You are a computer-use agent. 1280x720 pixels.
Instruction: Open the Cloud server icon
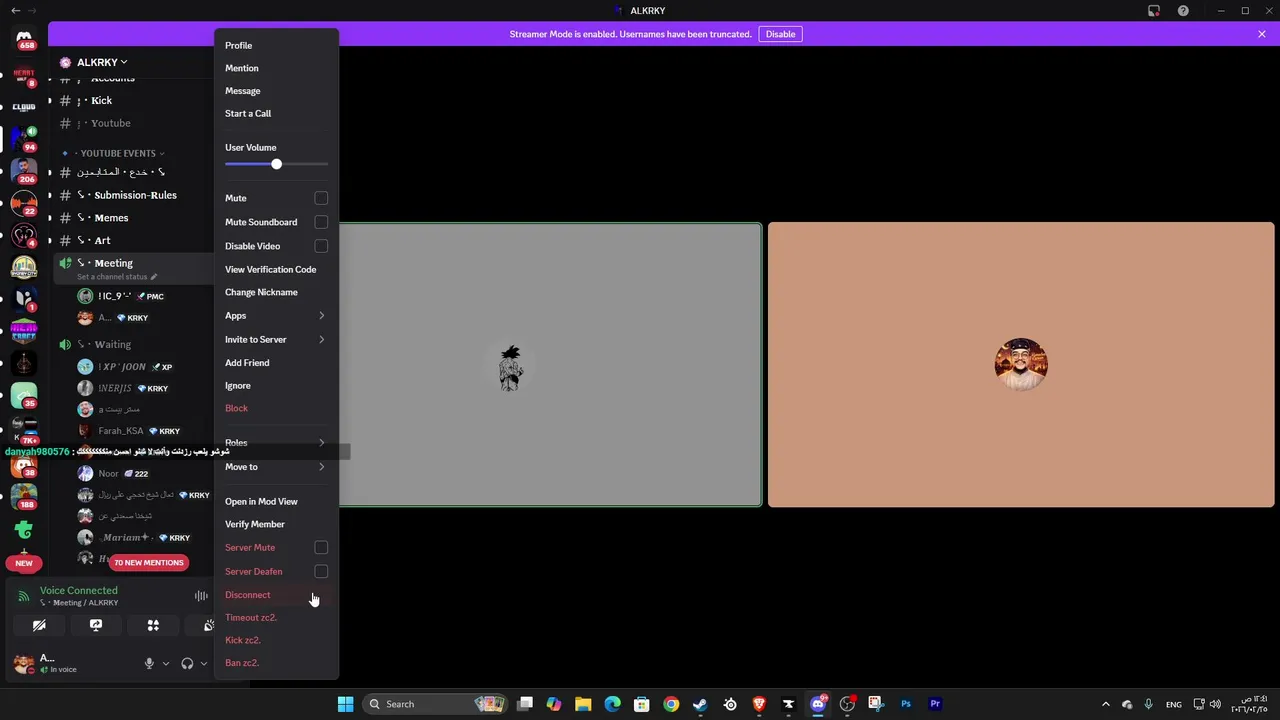coord(24,106)
